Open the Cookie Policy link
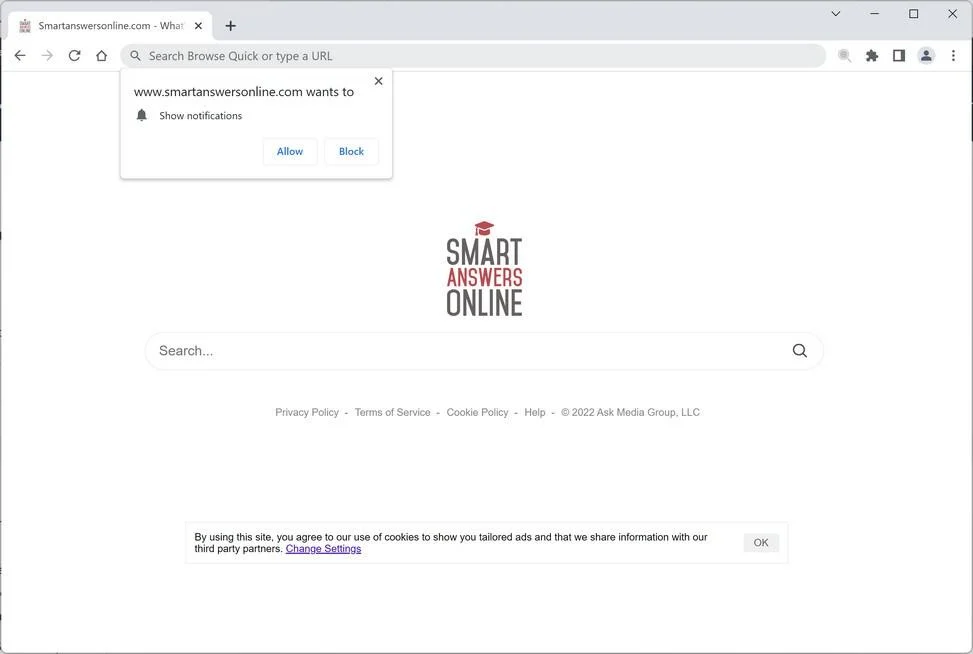Viewport: 973px width, 654px height. tap(477, 413)
